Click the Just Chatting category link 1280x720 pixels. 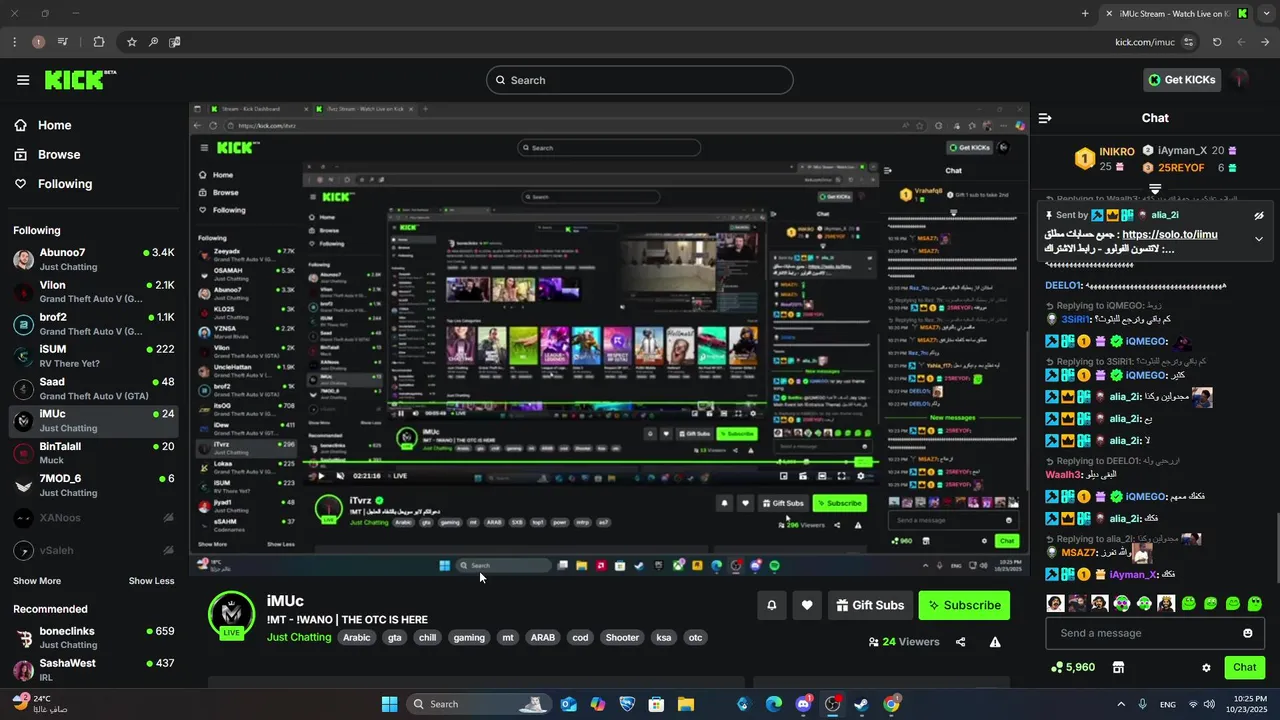point(299,637)
